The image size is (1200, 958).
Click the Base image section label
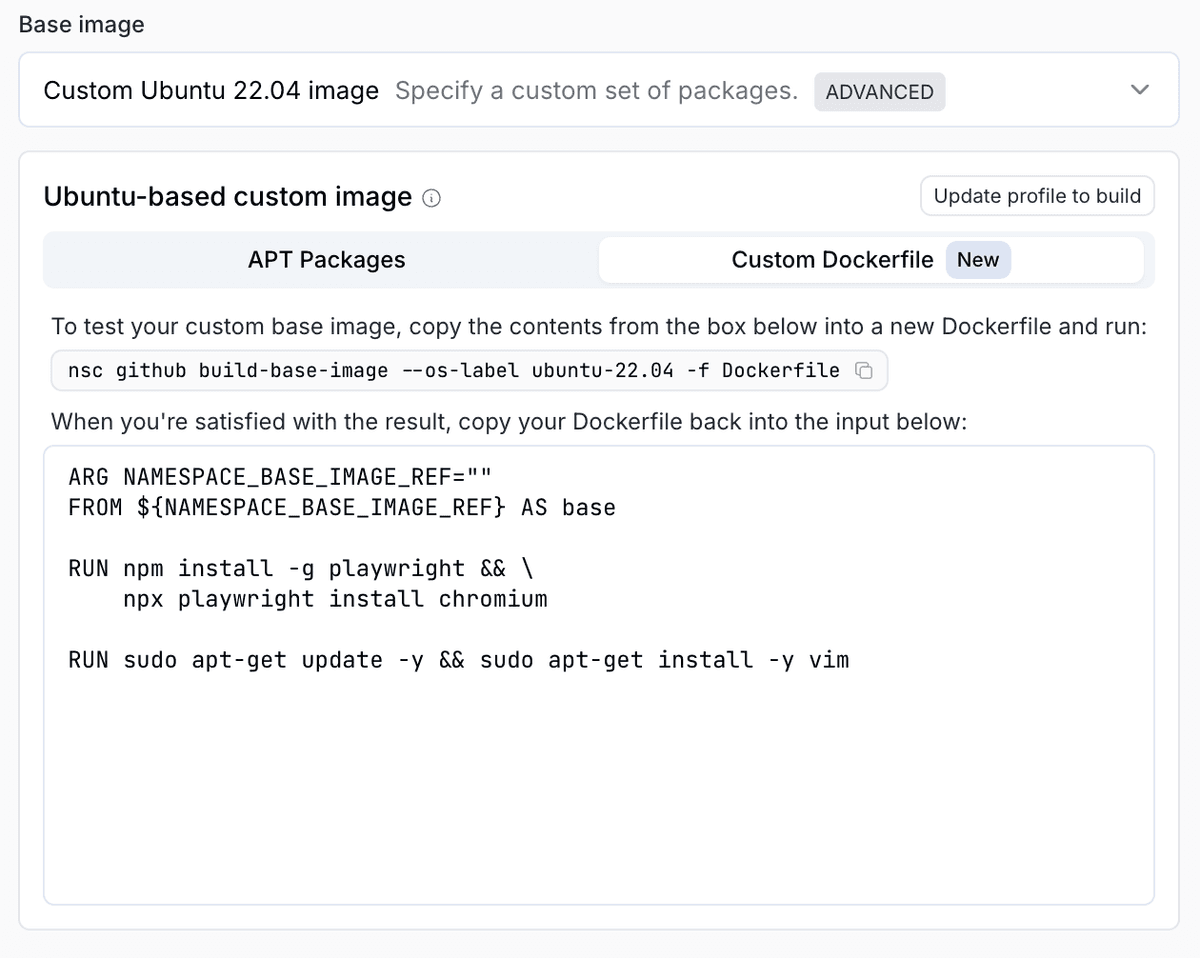(x=80, y=24)
